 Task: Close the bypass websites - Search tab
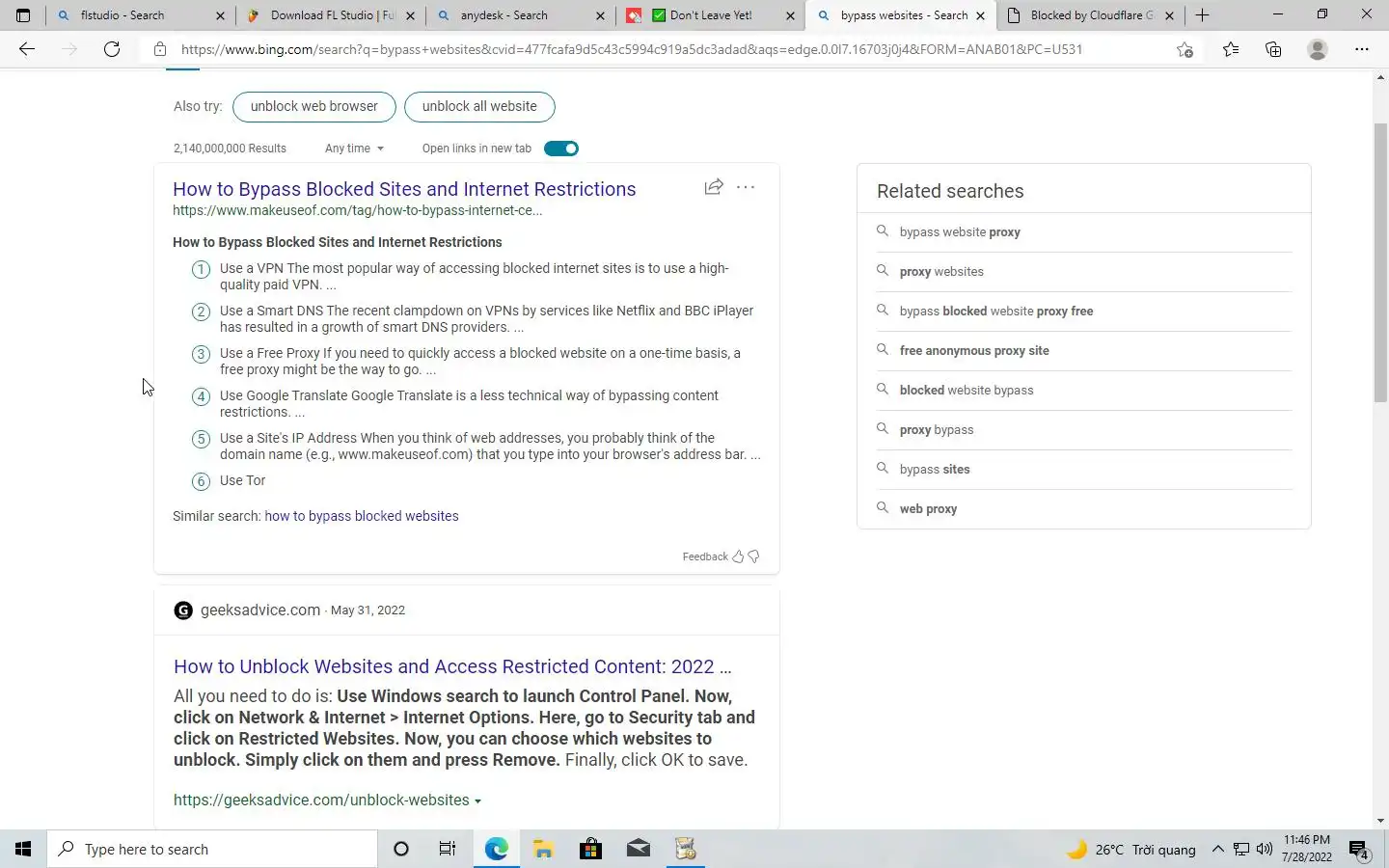(x=980, y=15)
